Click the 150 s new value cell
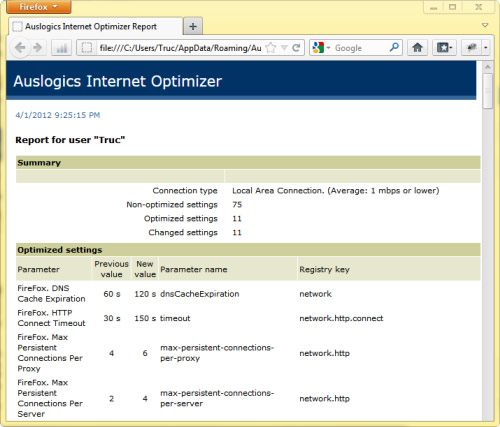 point(145,318)
